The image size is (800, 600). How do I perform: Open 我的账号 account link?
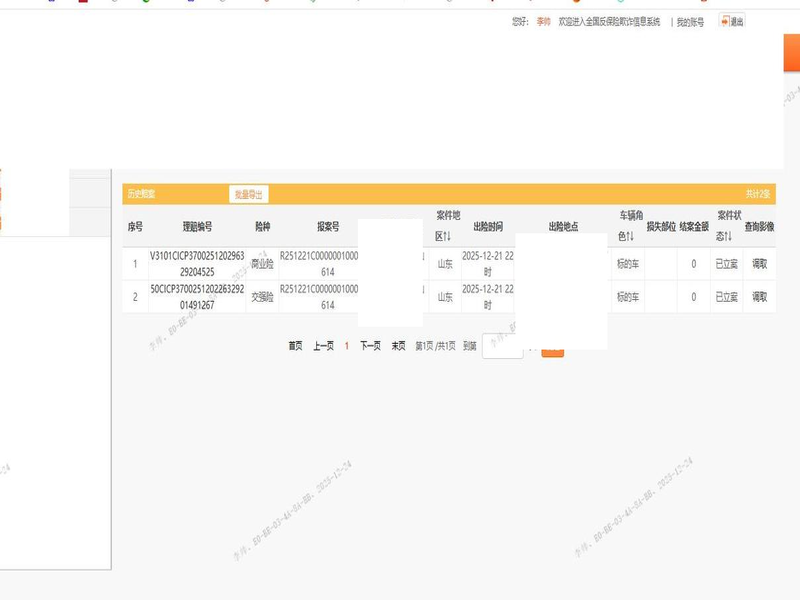point(690,22)
